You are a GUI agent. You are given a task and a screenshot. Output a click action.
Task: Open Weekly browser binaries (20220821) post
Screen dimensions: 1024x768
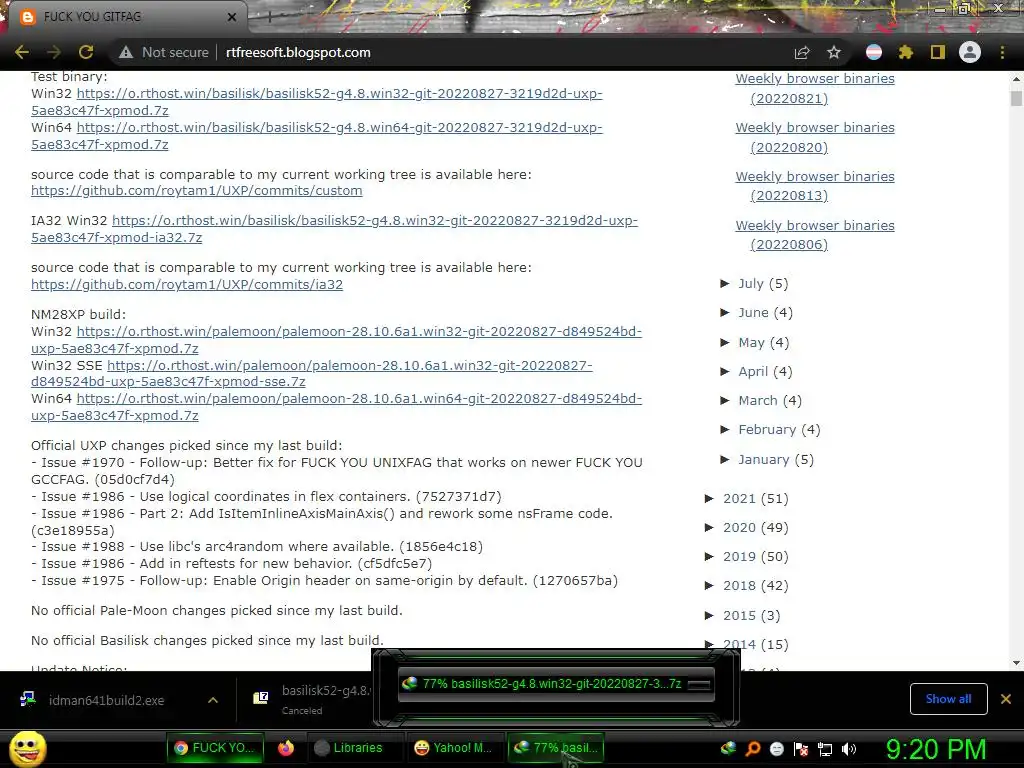coord(815,88)
